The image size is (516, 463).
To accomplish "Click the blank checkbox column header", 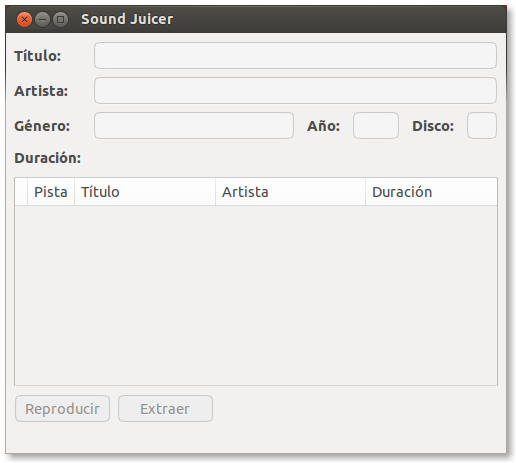I will tap(21, 192).
